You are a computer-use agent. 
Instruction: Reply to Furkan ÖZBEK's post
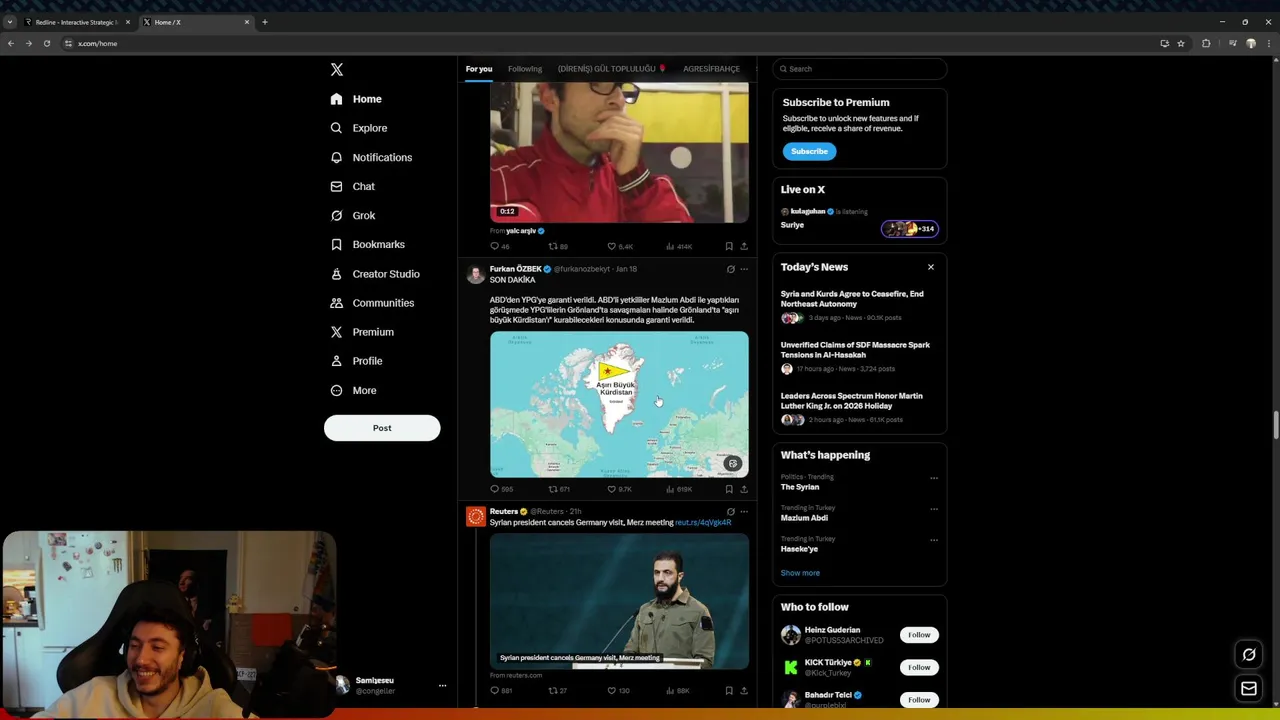(x=501, y=489)
